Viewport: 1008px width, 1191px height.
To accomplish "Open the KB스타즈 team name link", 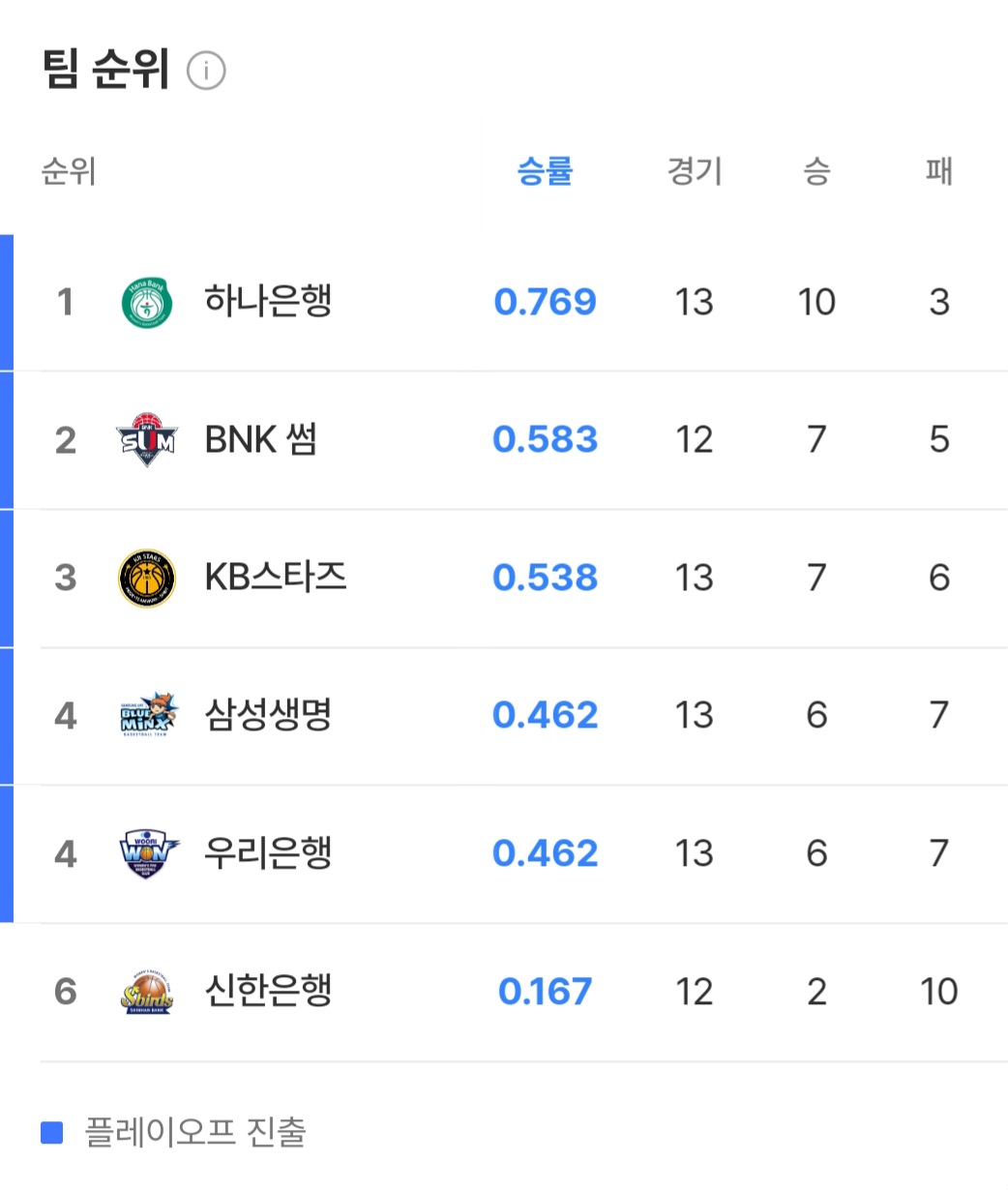I will tap(276, 578).
